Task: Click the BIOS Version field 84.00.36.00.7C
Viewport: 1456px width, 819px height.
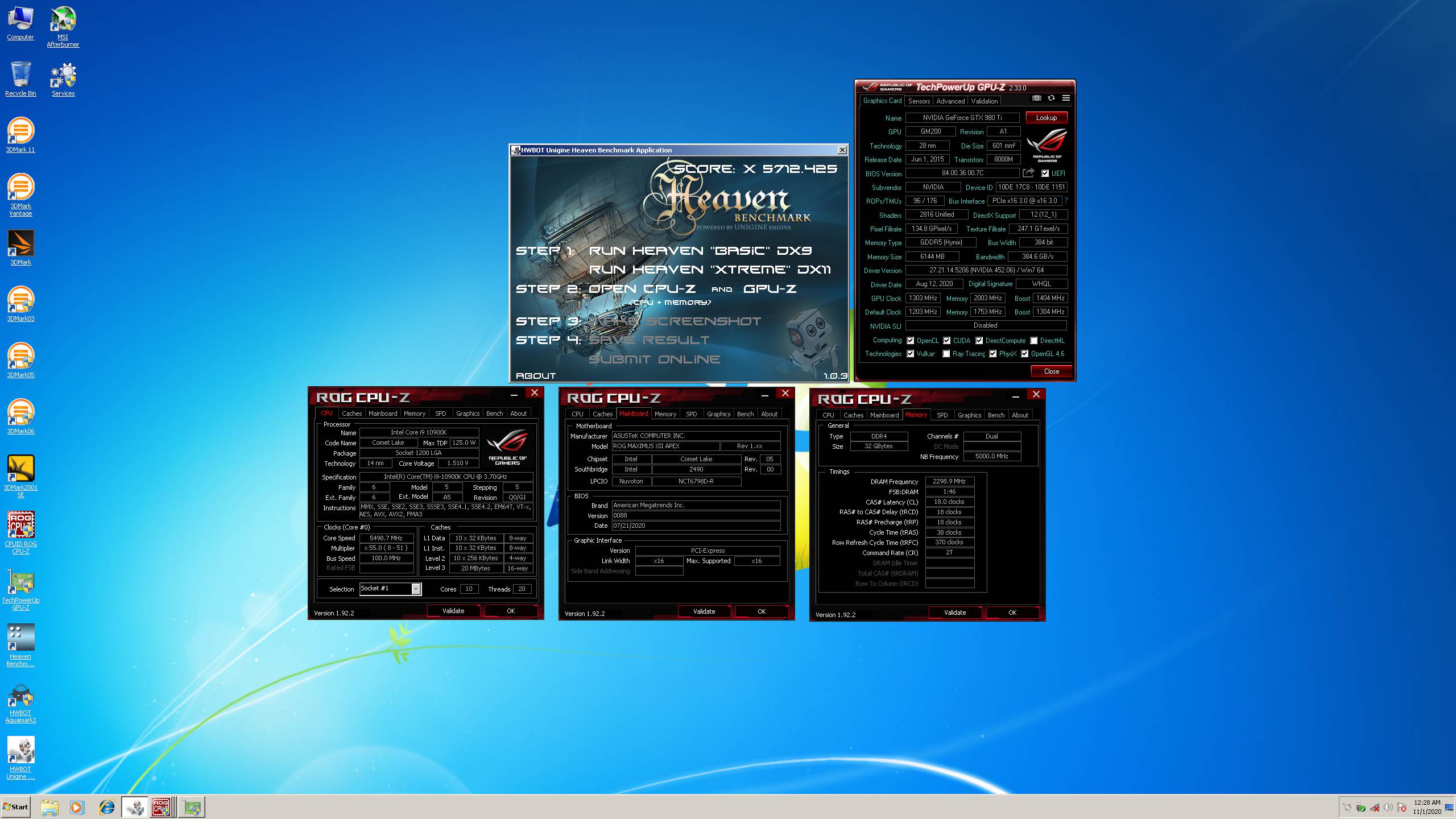Action: [962, 173]
